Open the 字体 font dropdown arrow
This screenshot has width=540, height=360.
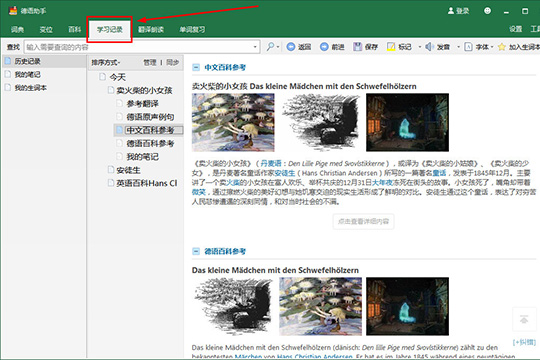point(492,47)
